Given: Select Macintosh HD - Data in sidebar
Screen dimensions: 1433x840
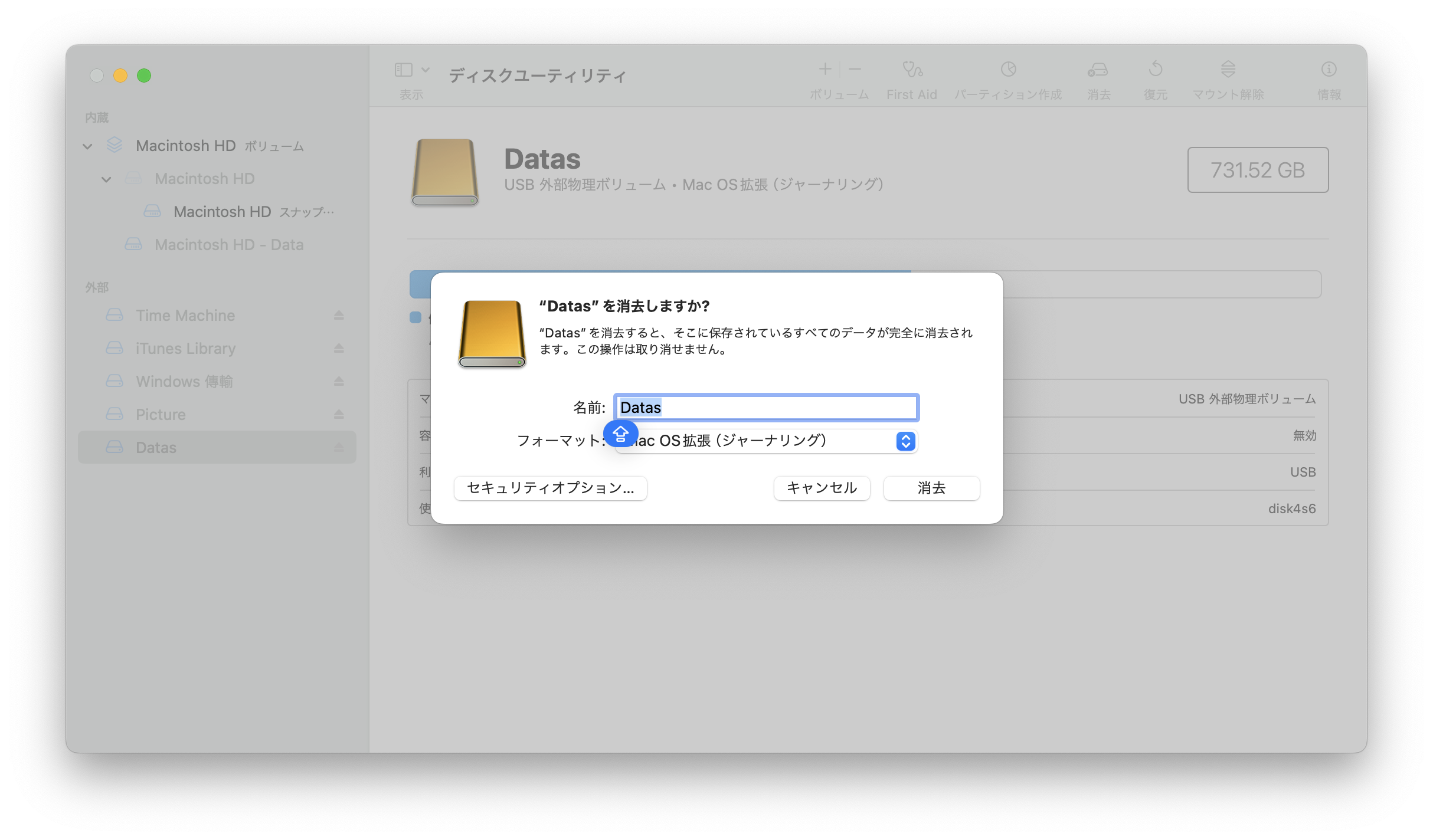Looking at the screenshot, I should (x=217, y=245).
